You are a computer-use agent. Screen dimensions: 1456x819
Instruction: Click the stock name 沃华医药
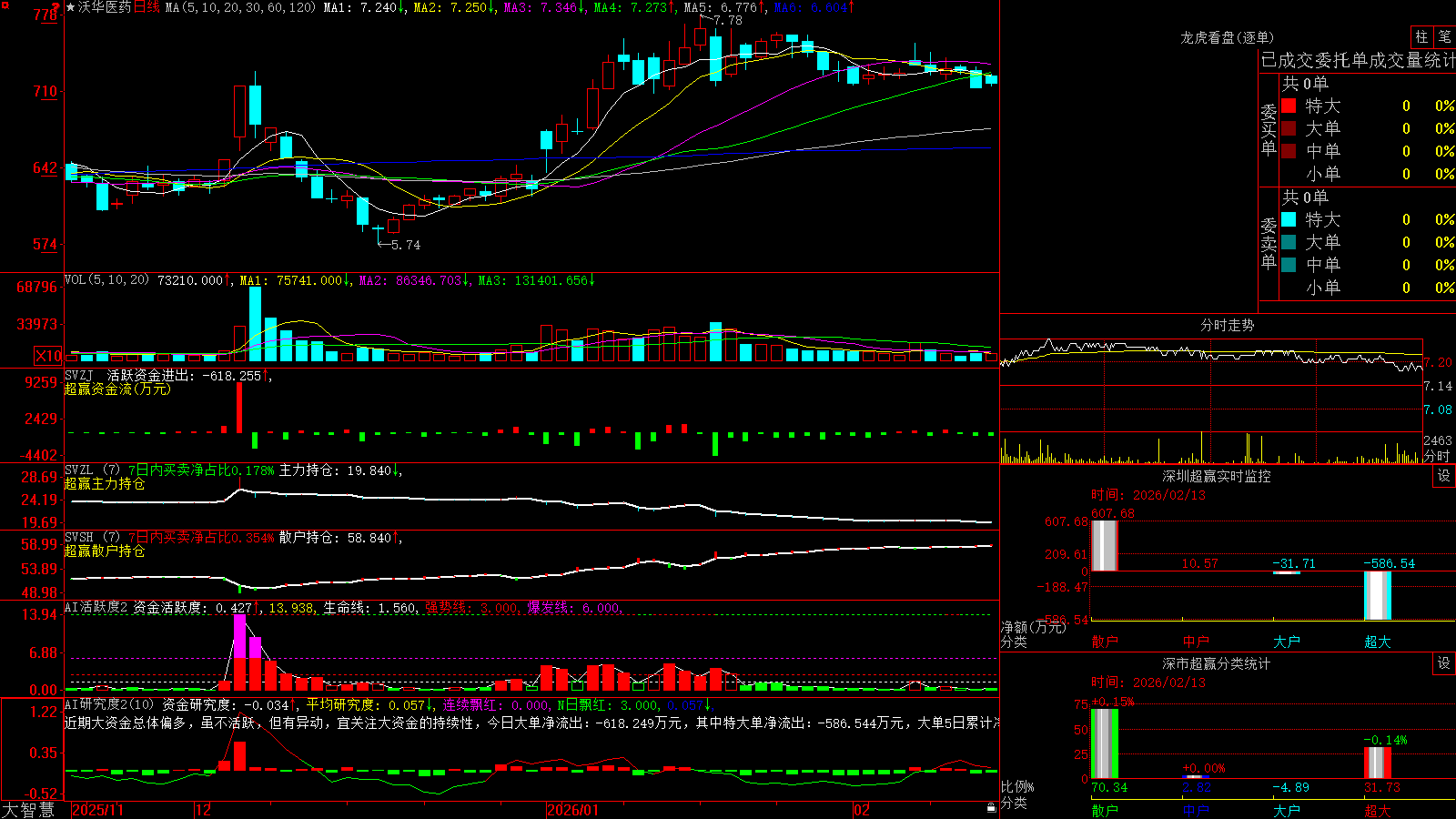click(105, 7)
